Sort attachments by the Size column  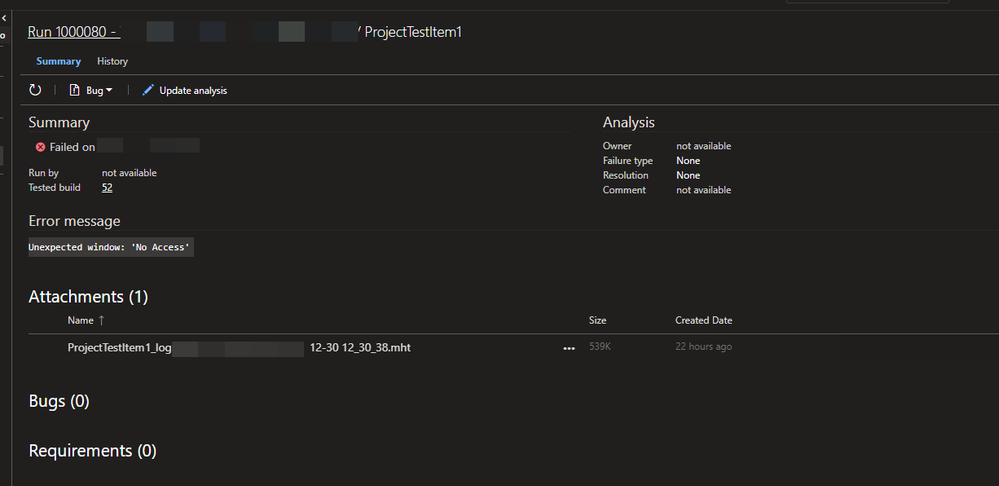597,321
